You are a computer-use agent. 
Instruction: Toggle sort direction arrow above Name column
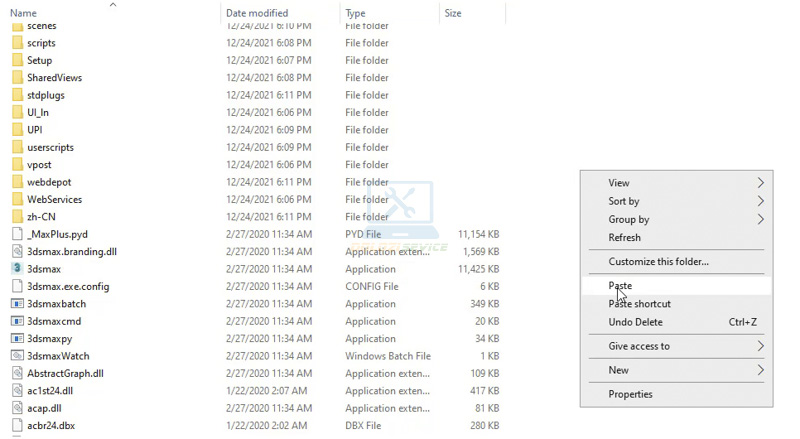[113, 5]
